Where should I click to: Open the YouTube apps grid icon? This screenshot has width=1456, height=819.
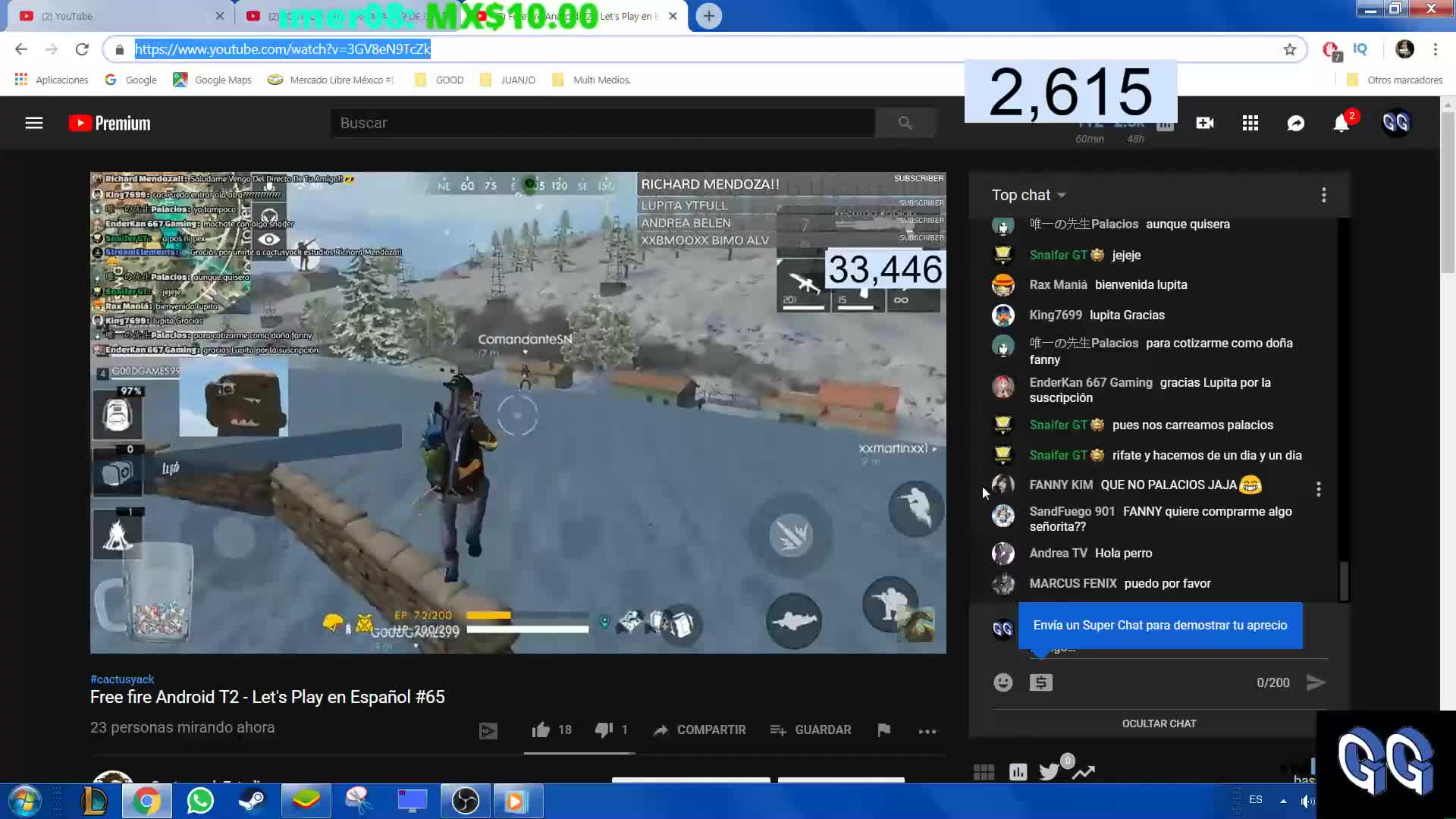click(1250, 123)
